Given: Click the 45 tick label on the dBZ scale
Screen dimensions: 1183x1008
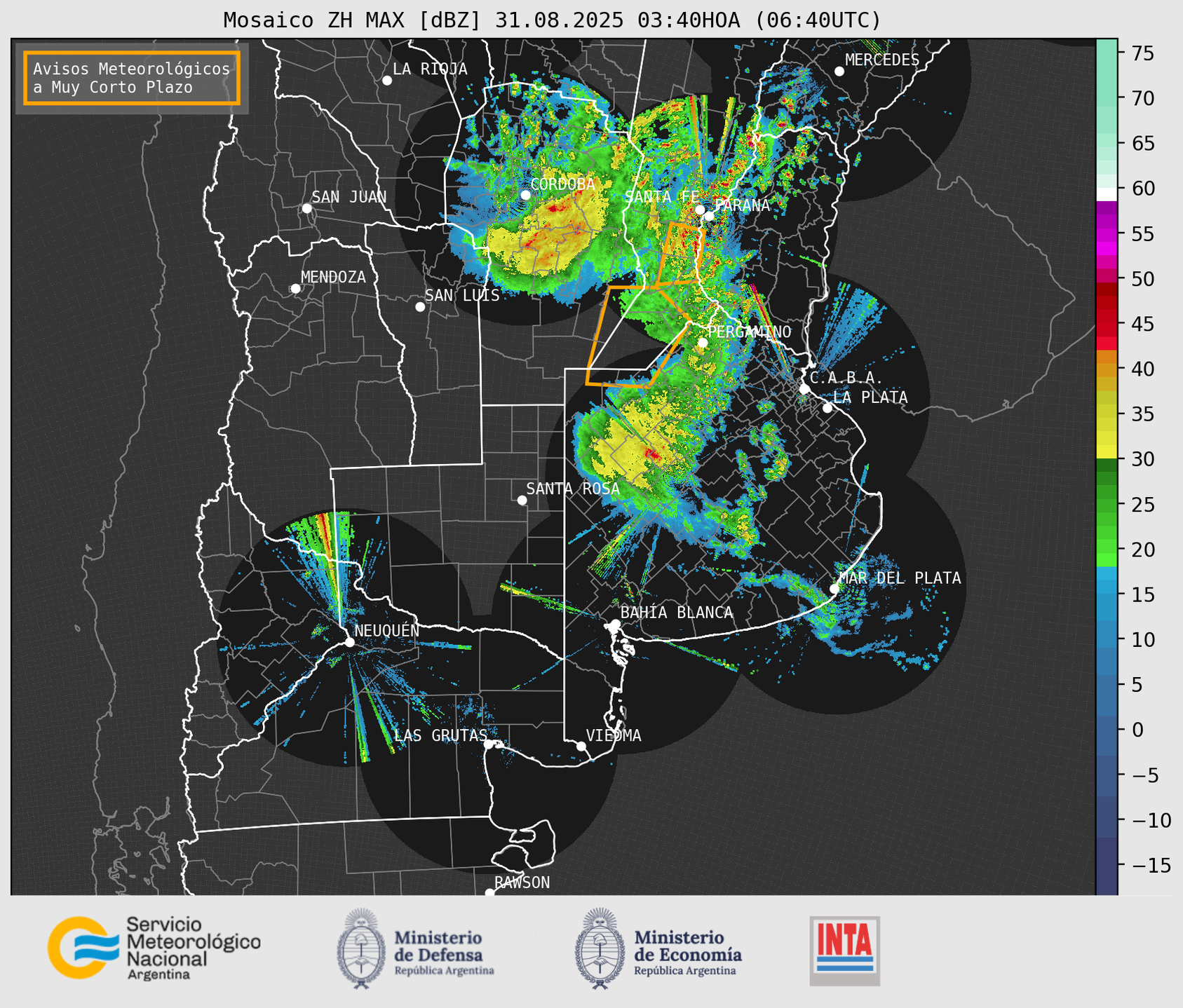Looking at the screenshot, I should [1142, 324].
